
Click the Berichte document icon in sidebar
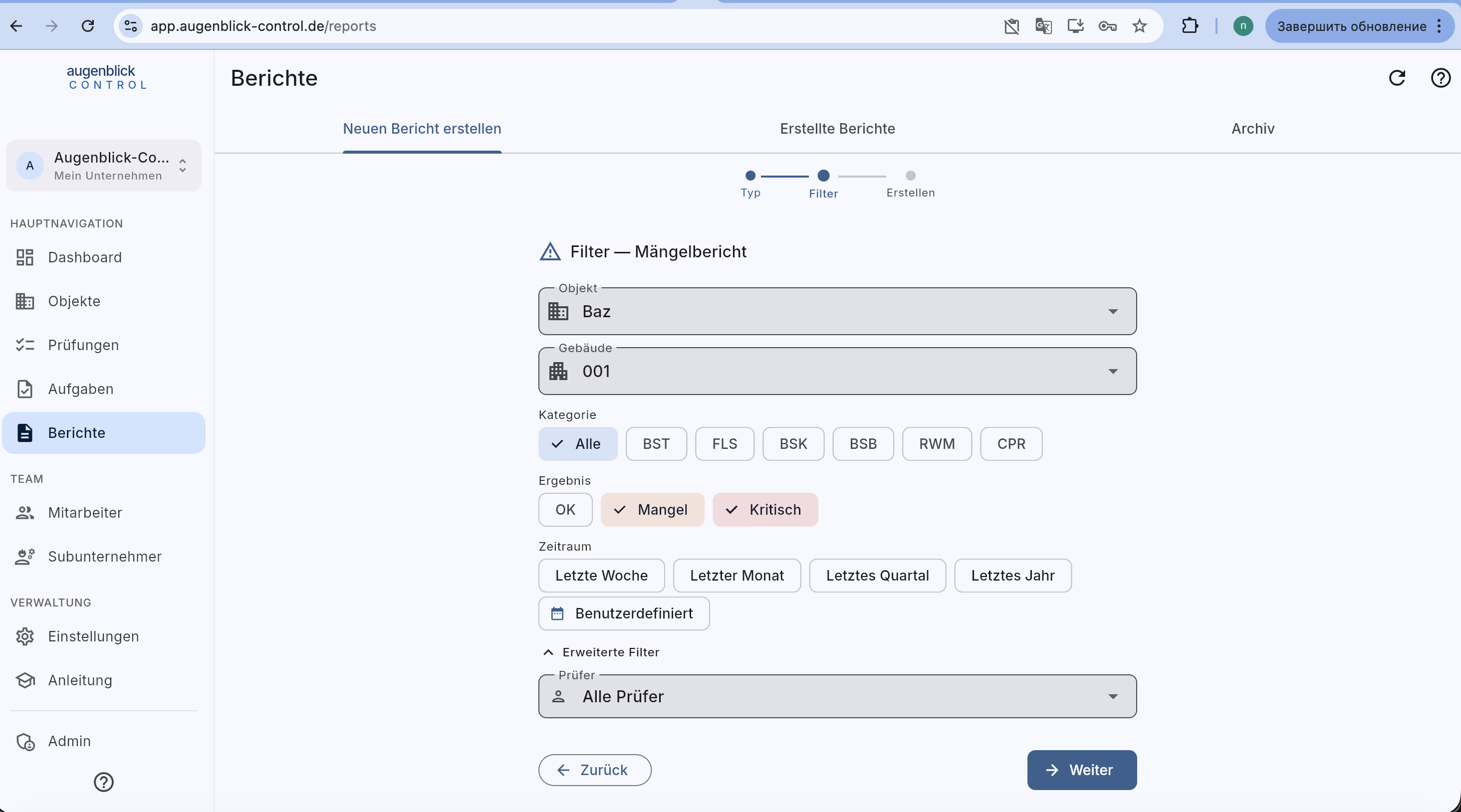click(x=25, y=432)
